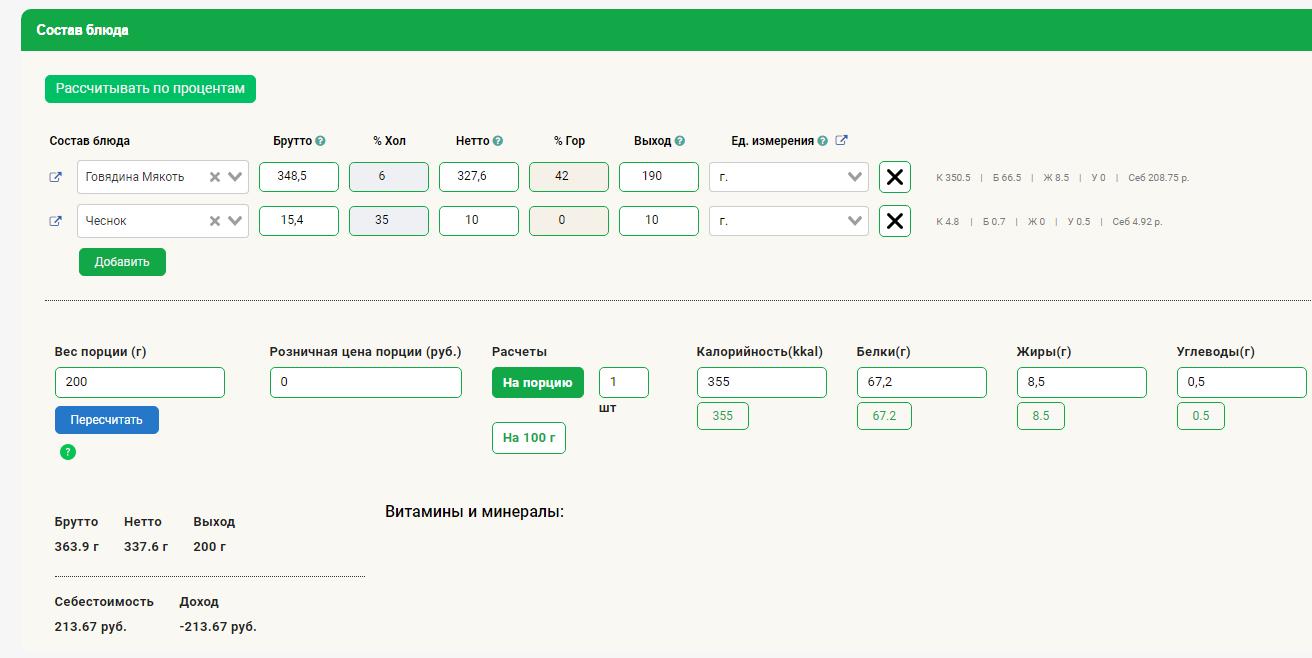Delete Чеснок ingredient row with X button
This screenshot has height=658, width=1312.
pyautogui.click(x=895, y=222)
